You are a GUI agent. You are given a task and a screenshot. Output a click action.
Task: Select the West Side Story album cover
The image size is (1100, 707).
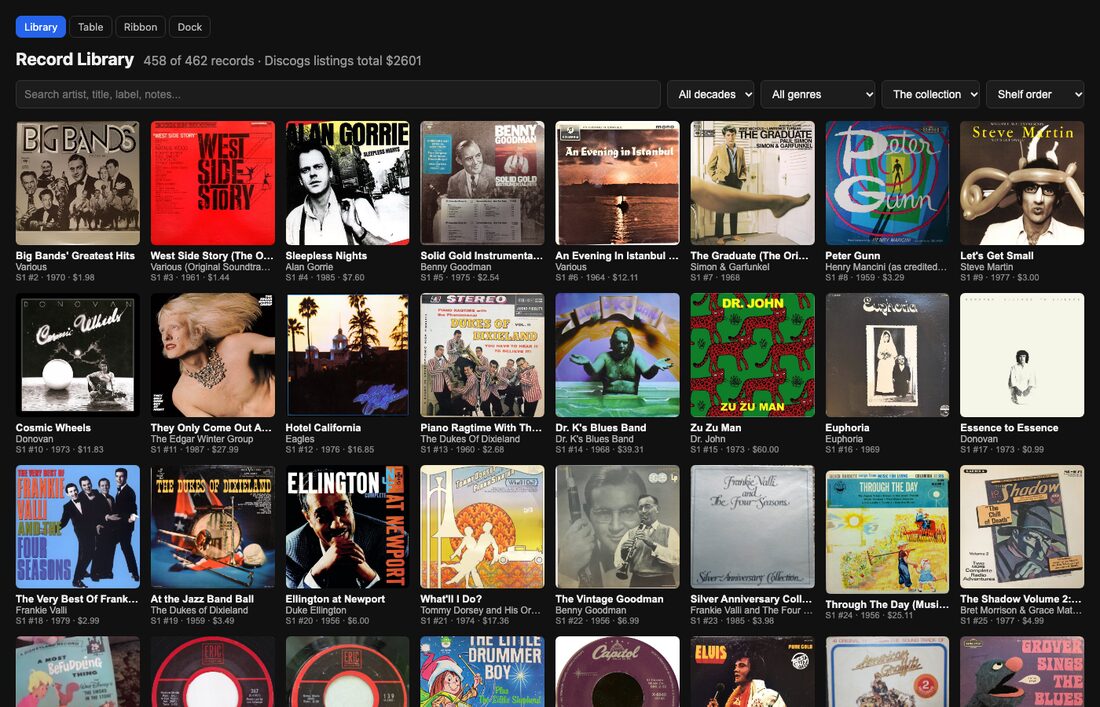click(x=213, y=183)
